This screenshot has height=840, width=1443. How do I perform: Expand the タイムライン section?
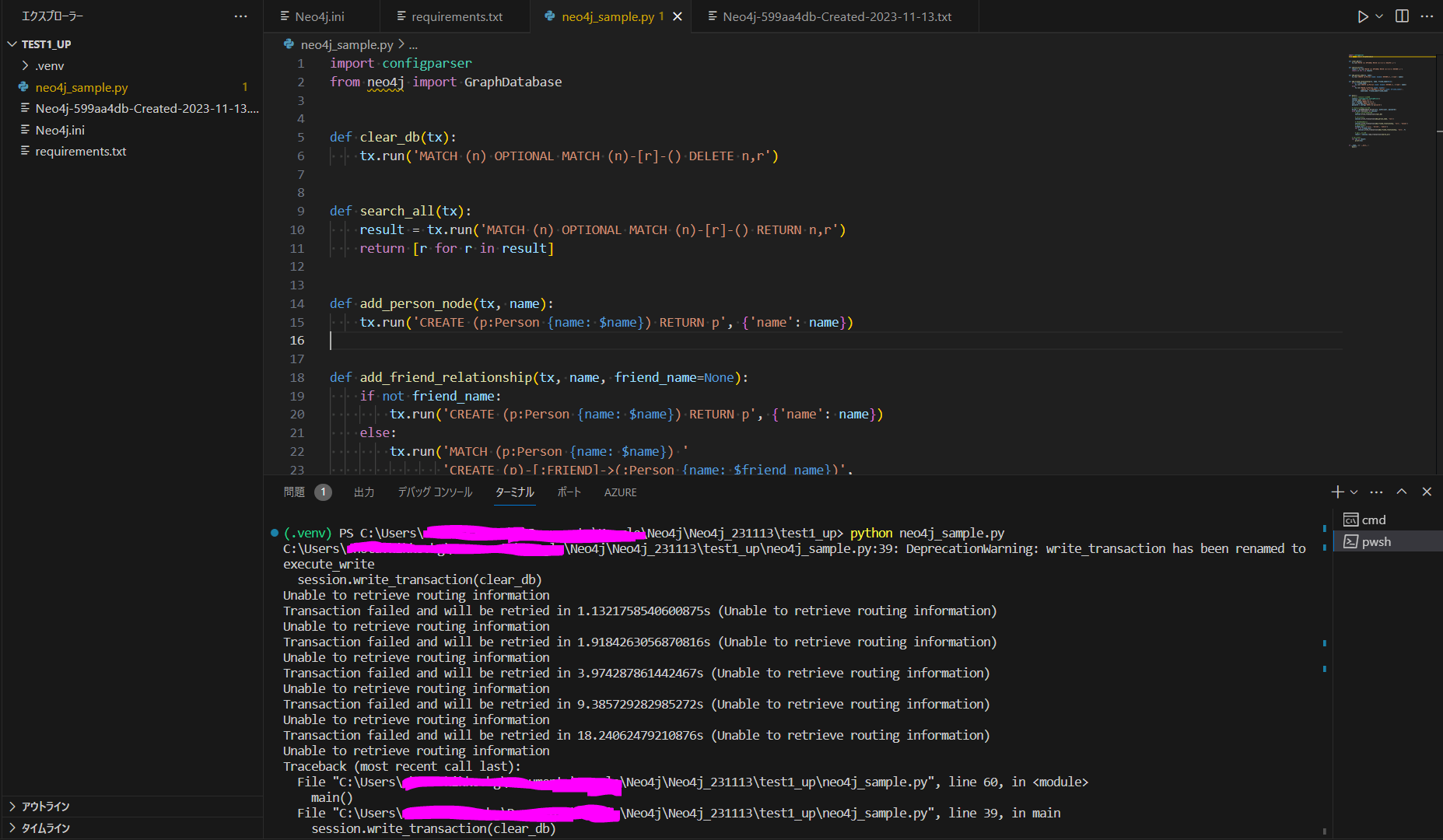point(45,828)
